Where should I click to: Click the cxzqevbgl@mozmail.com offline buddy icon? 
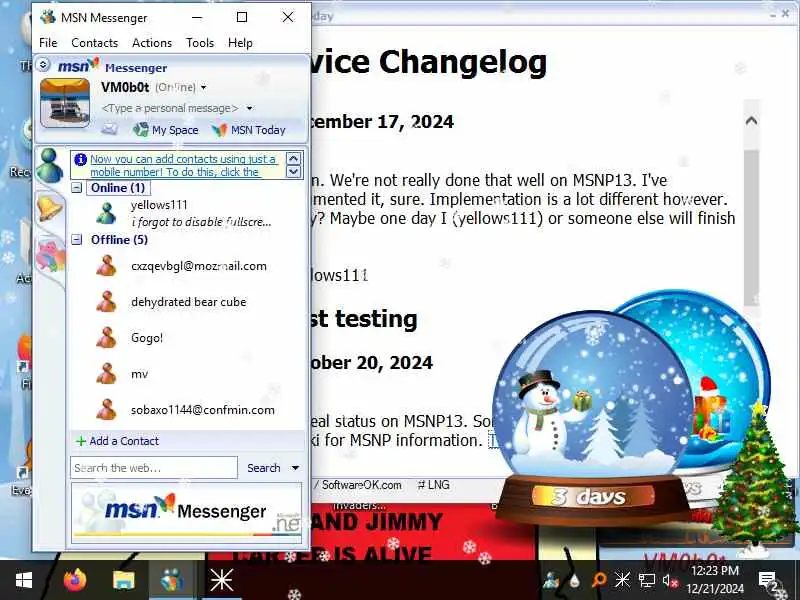[x=106, y=266]
